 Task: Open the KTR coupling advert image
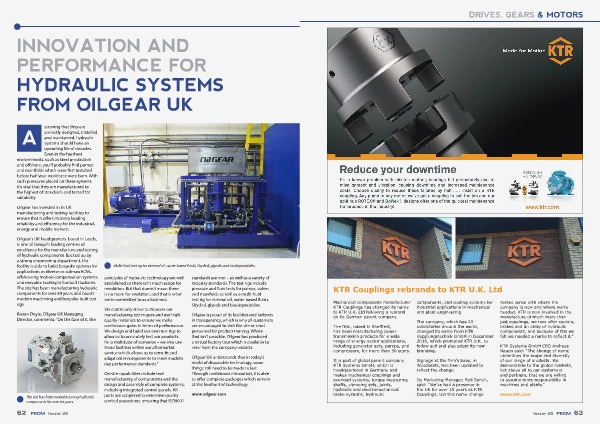pyautogui.click(x=455, y=93)
